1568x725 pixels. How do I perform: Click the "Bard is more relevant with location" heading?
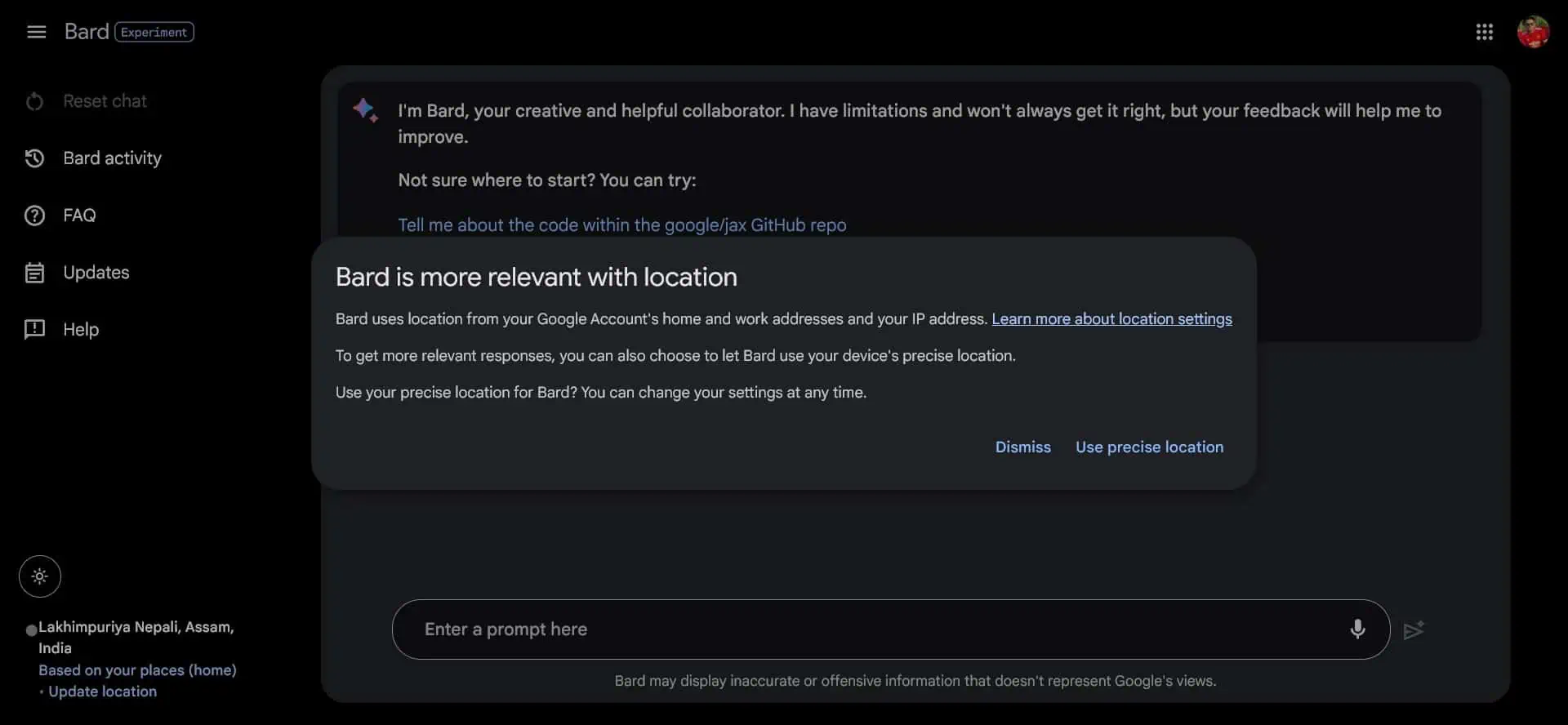(537, 278)
